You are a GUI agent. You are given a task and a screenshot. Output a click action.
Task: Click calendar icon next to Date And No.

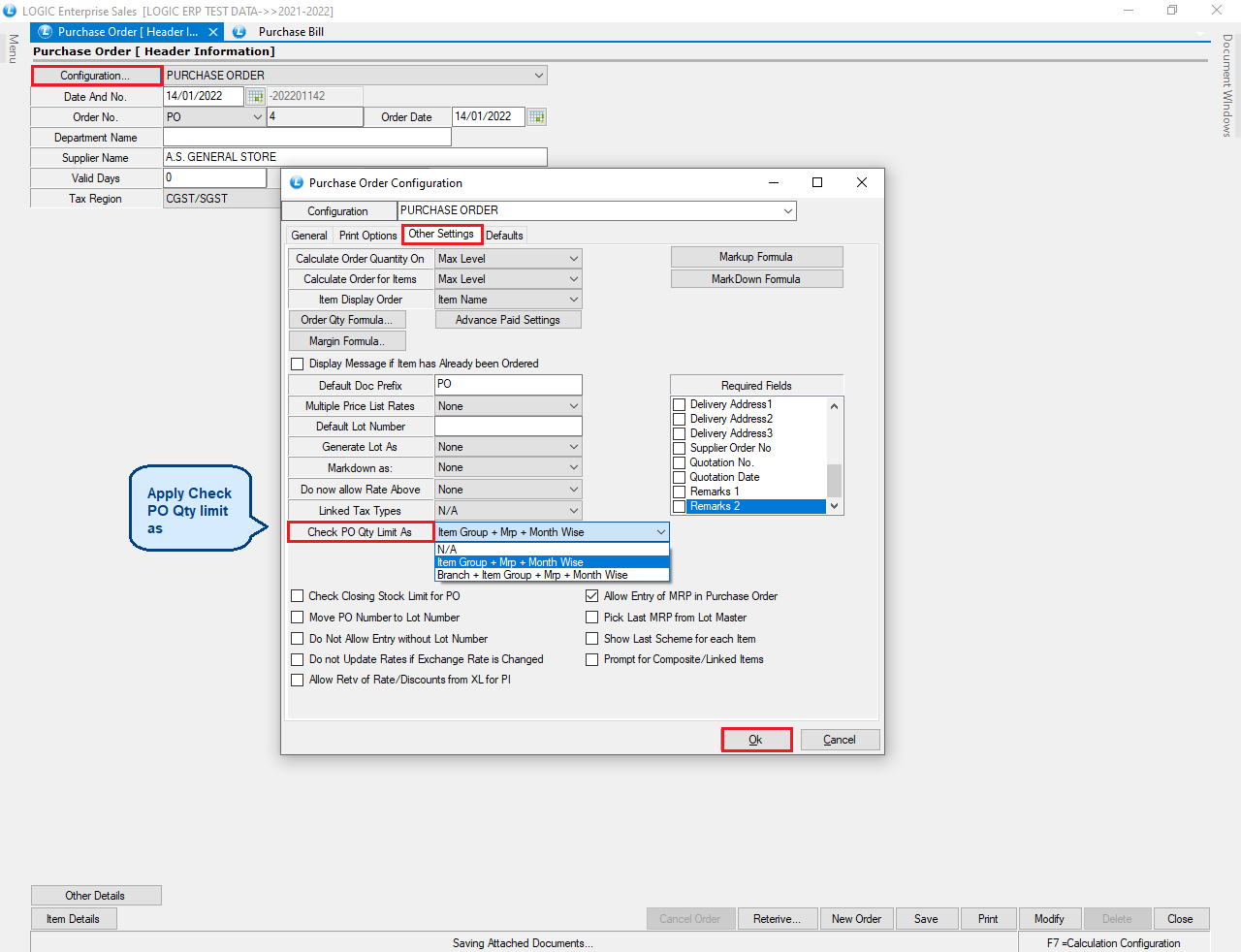pos(255,96)
